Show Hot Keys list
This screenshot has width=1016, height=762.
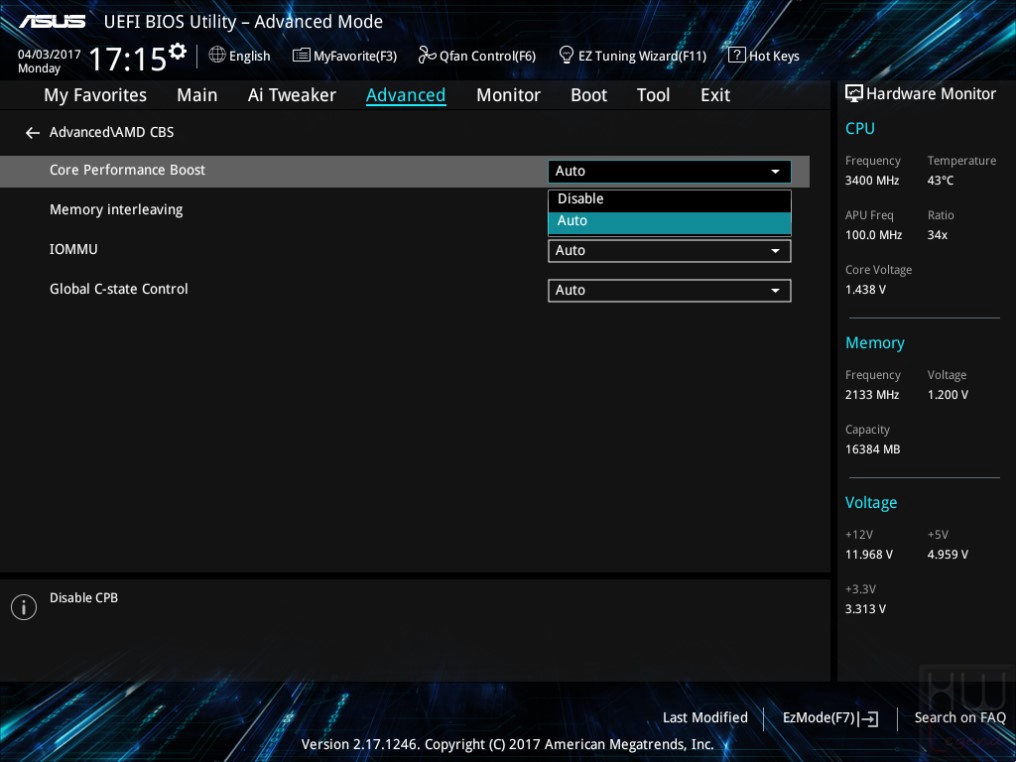(x=774, y=56)
